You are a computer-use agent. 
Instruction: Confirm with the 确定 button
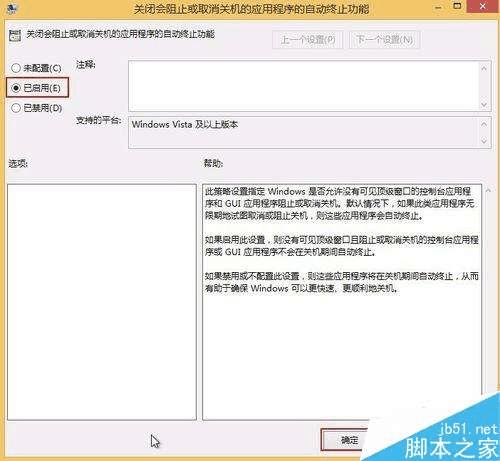pos(349,440)
